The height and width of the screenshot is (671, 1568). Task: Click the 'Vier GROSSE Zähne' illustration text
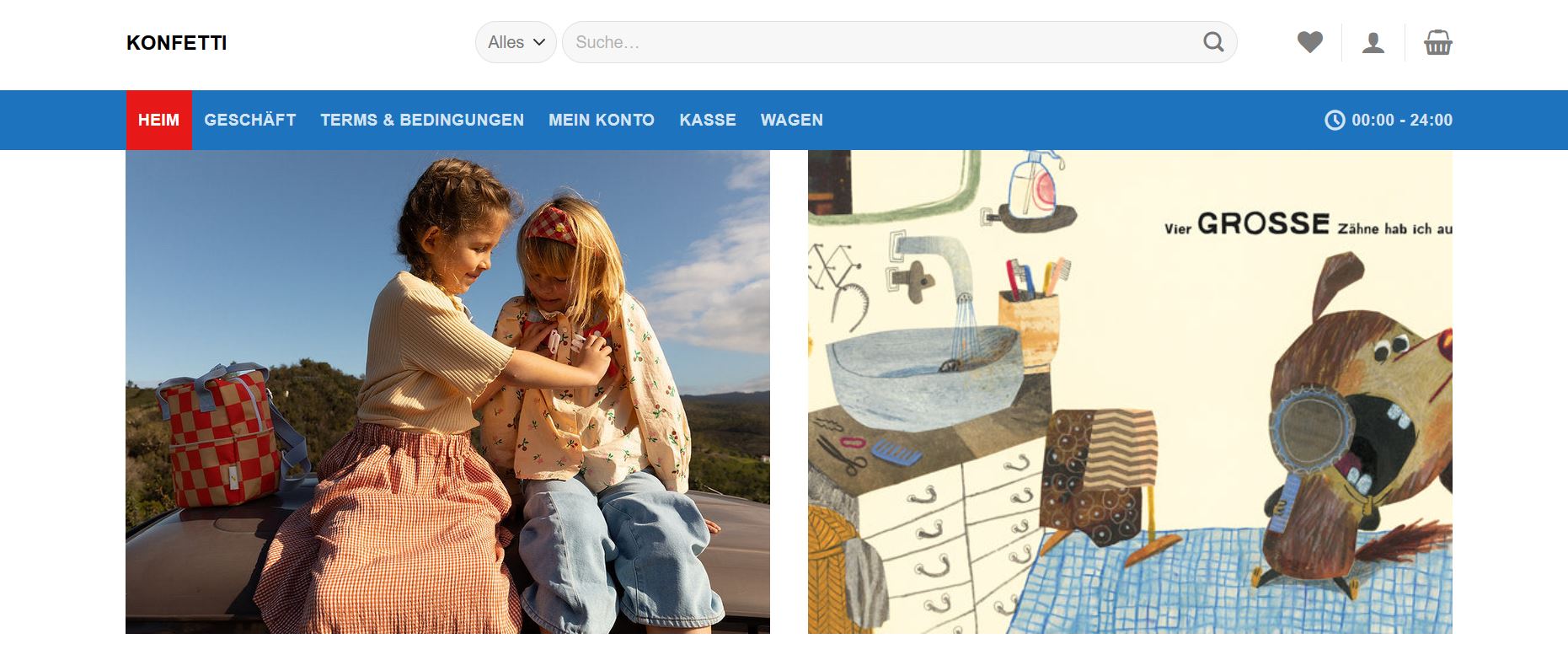point(1306,225)
